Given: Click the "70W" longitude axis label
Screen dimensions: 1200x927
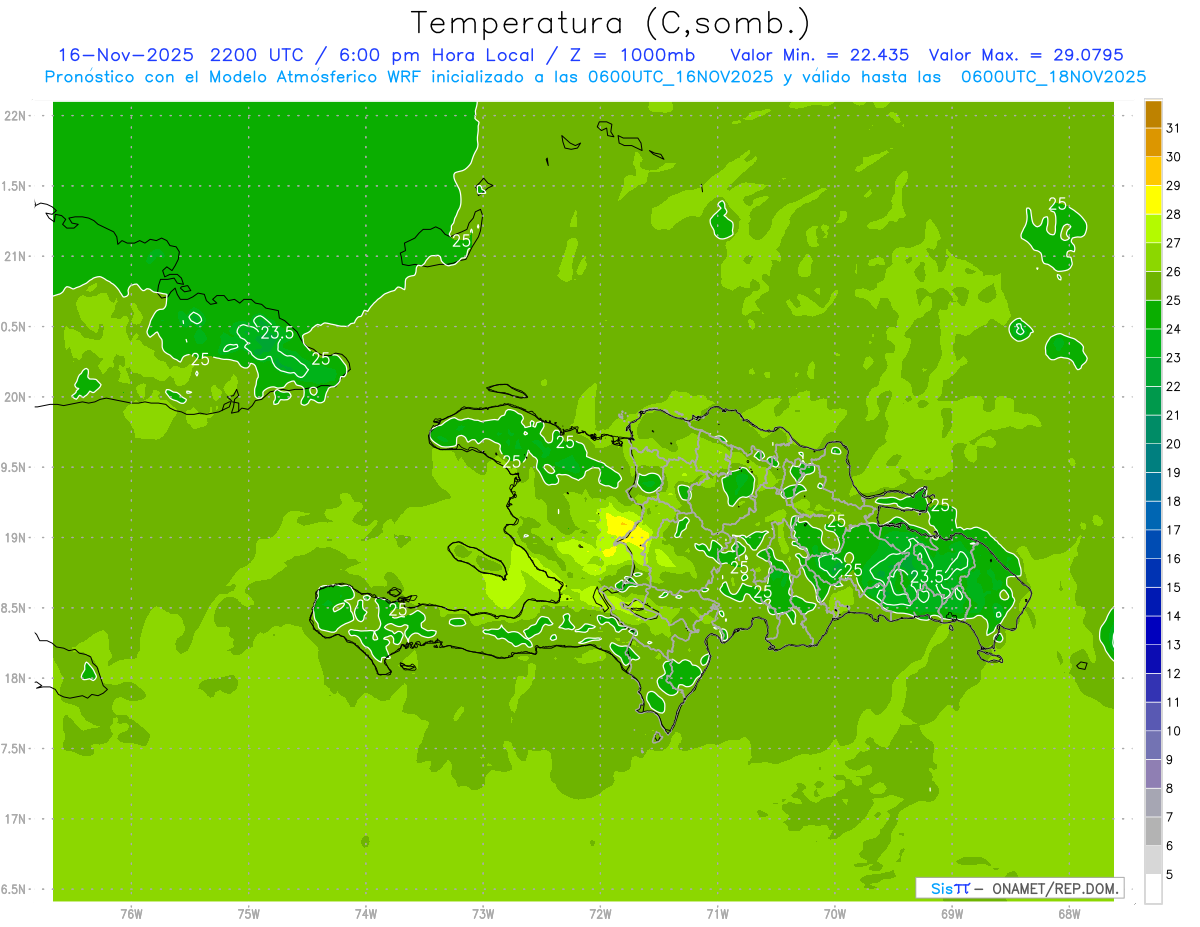Looking at the screenshot, I should [835, 913].
